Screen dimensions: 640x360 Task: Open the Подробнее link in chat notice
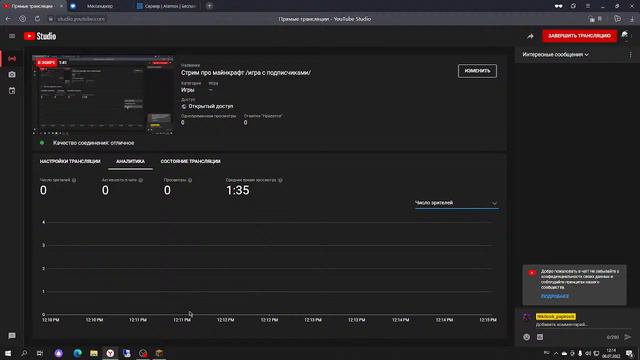pos(555,296)
